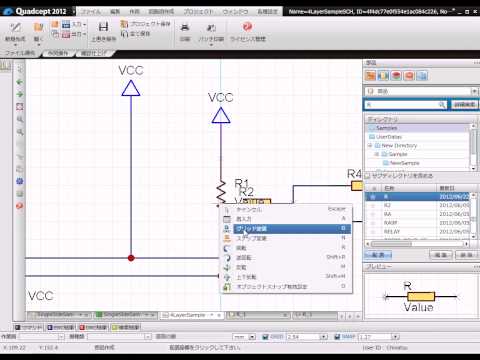Click the file operations ribbon tab
480x360 pixels.
[x=20, y=53]
